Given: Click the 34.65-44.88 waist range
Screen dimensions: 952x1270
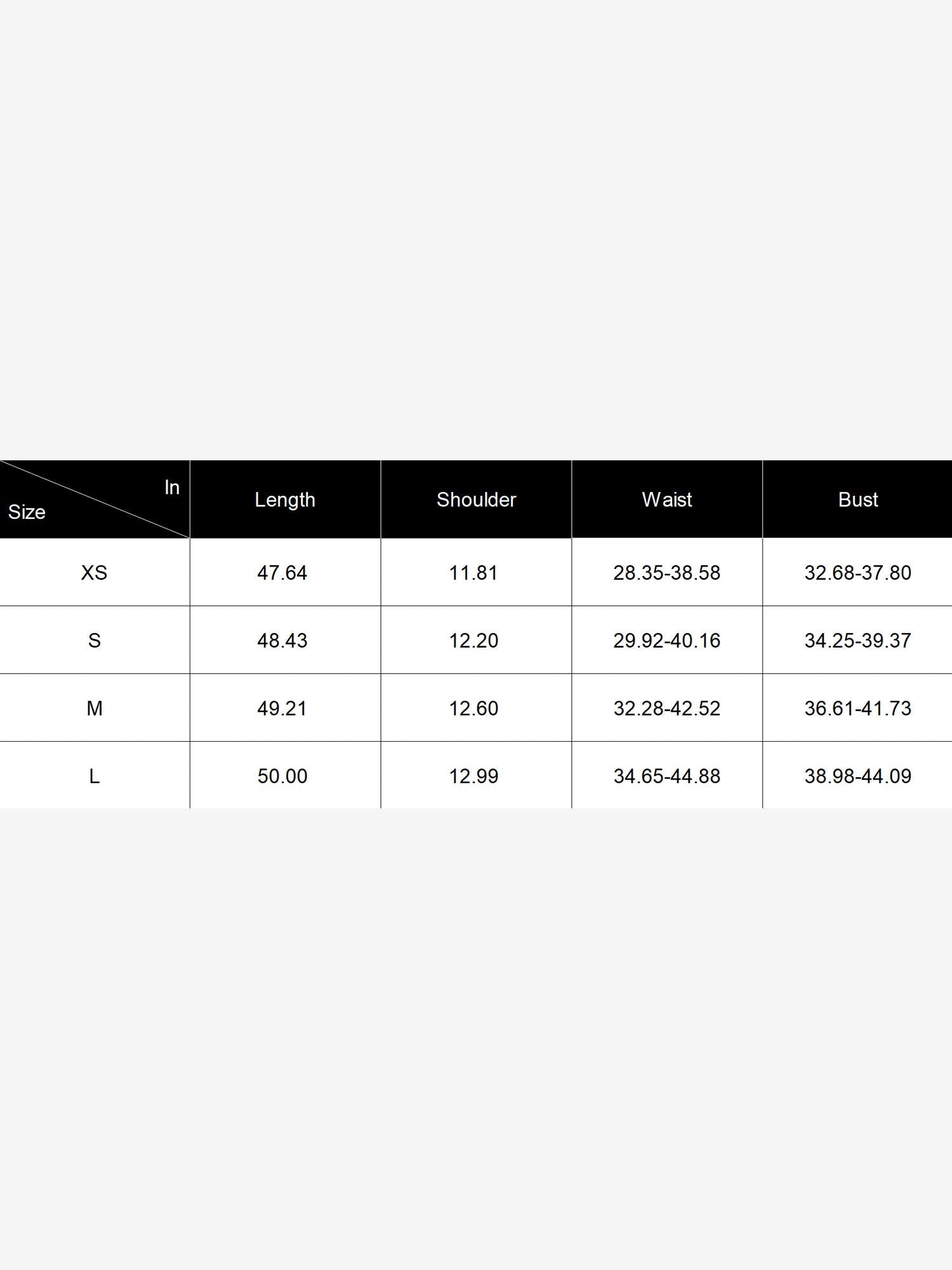Looking at the screenshot, I should [666, 776].
